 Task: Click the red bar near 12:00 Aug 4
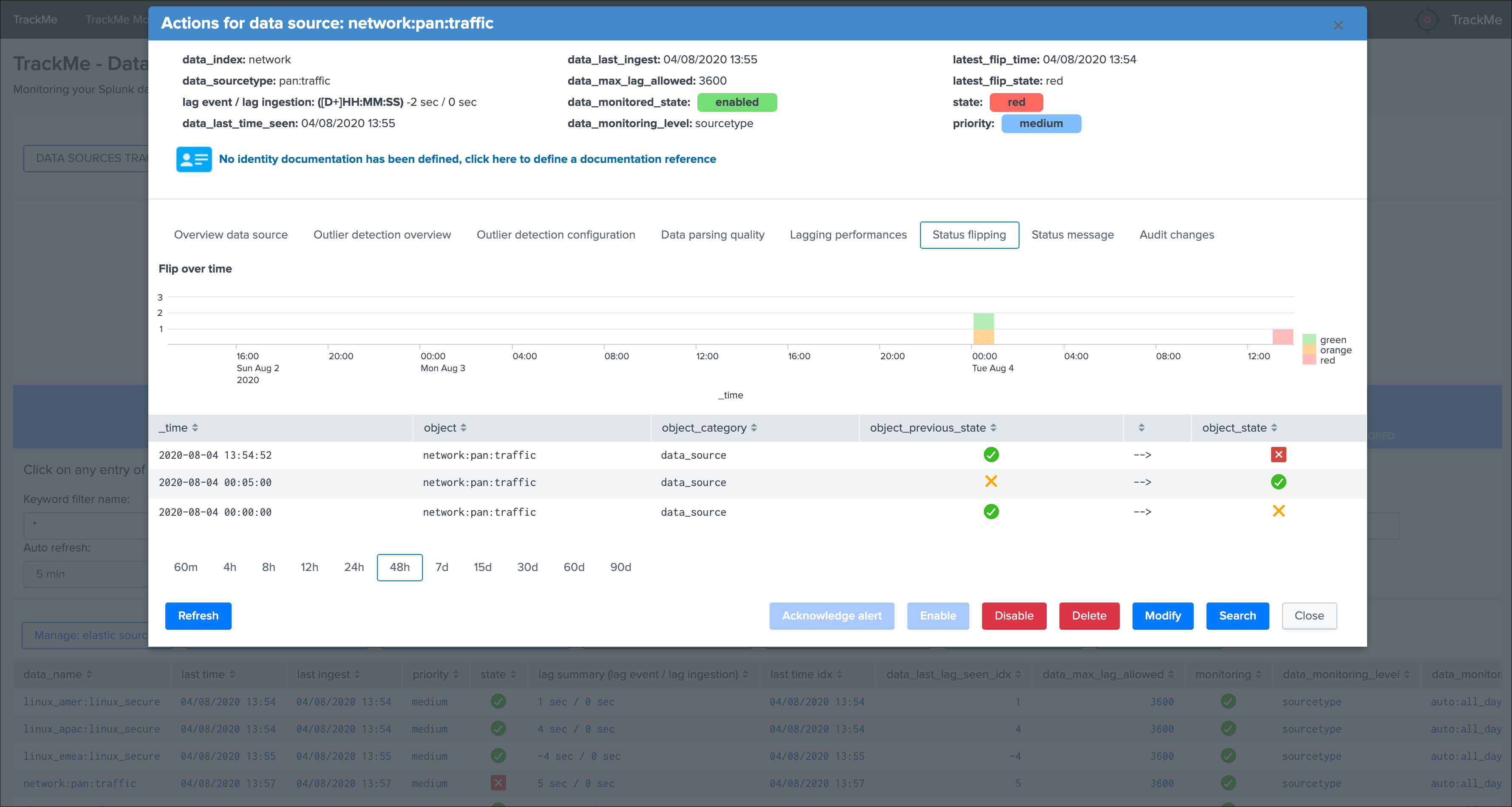pos(1282,337)
